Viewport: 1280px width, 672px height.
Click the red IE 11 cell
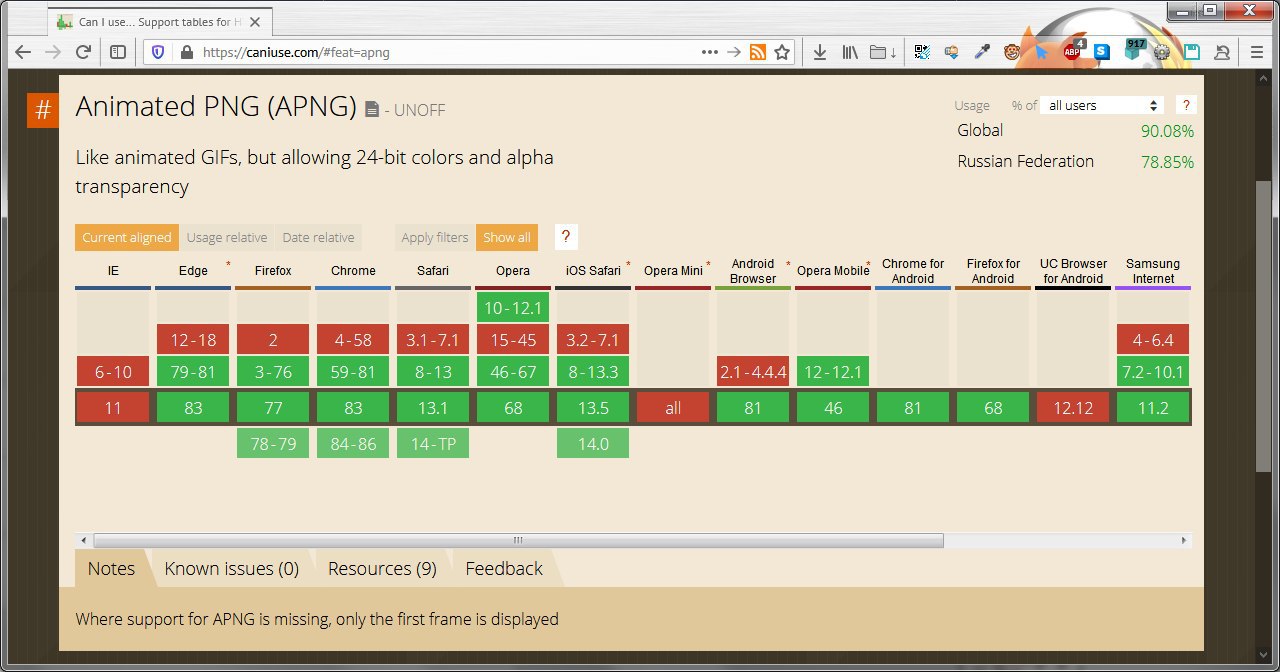point(113,407)
